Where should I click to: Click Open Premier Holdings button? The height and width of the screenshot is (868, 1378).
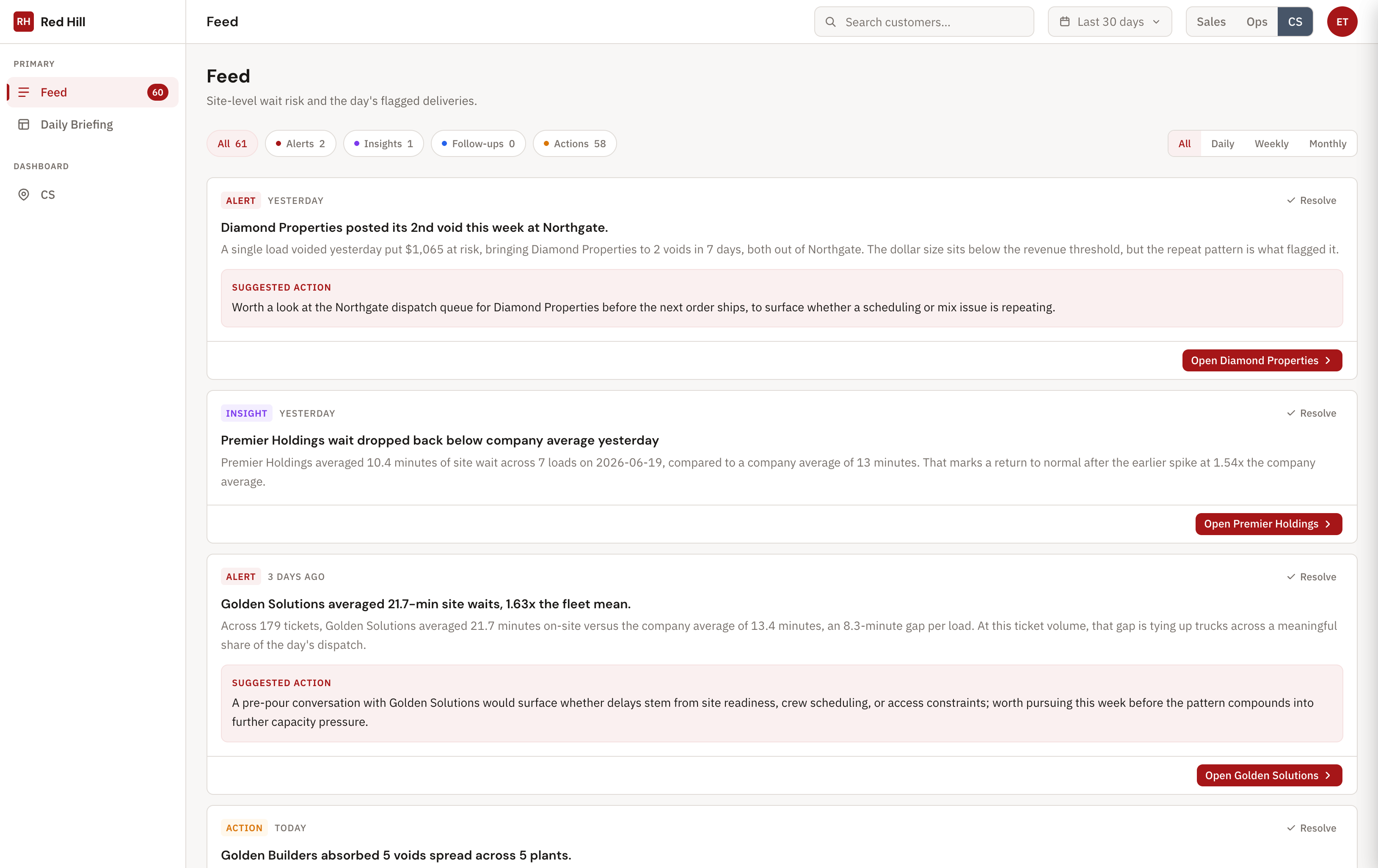tap(1268, 524)
